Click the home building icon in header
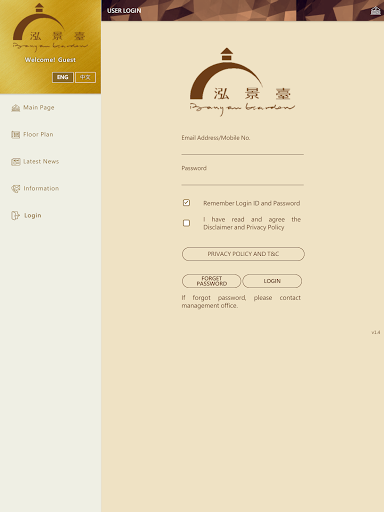This screenshot has height=512, width=384. click(x=376, y=11)
